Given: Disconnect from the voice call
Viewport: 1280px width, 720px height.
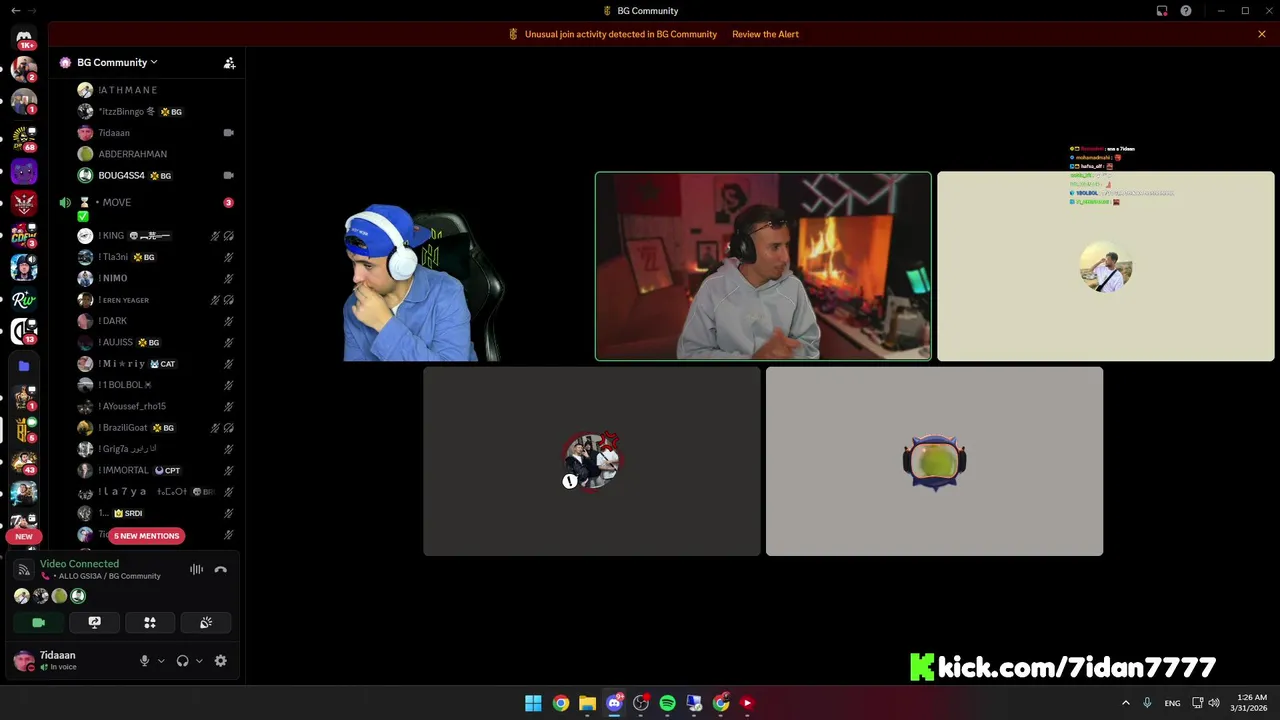Looking at the screenshot, I should coord(221,570).
